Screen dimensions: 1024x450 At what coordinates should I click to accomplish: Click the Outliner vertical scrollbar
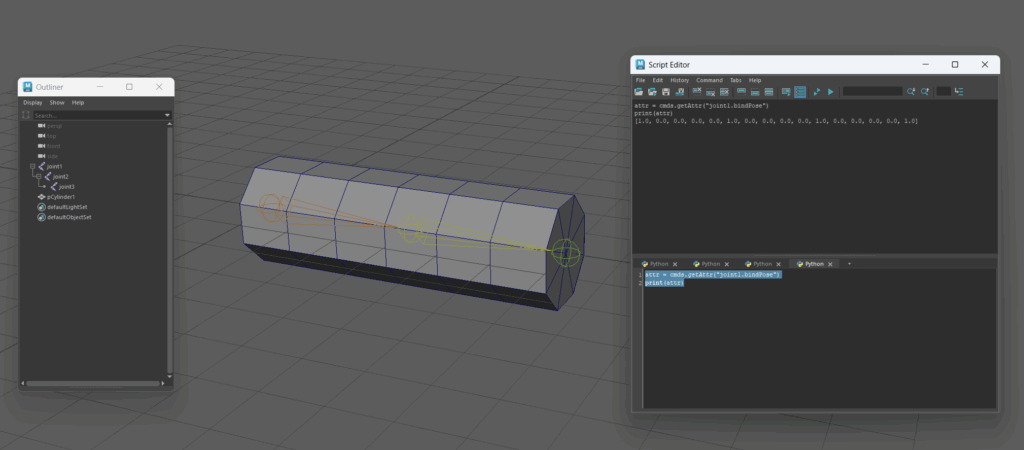(x=169, y=250)
